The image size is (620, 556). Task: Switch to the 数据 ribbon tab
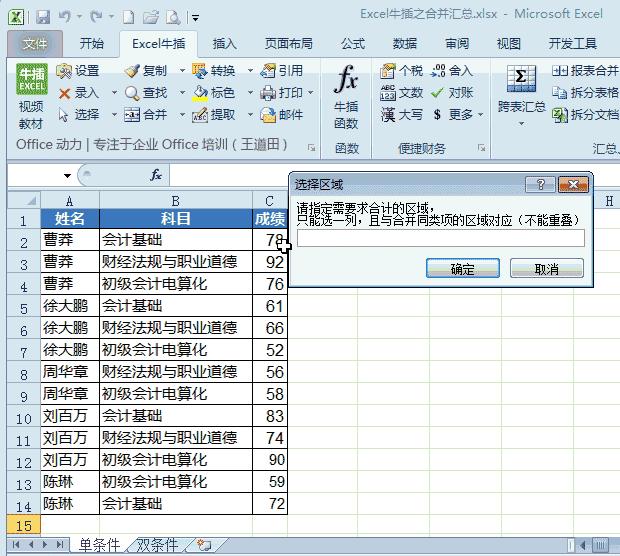405,43
